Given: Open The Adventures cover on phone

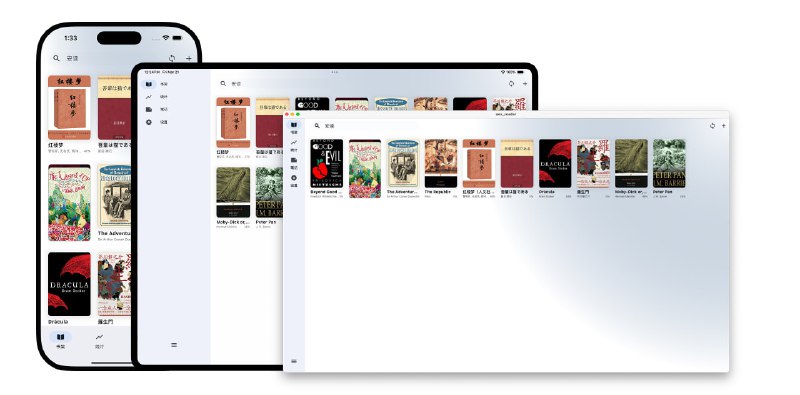Looking at the screenshot, I should click(x=114, y=196).
